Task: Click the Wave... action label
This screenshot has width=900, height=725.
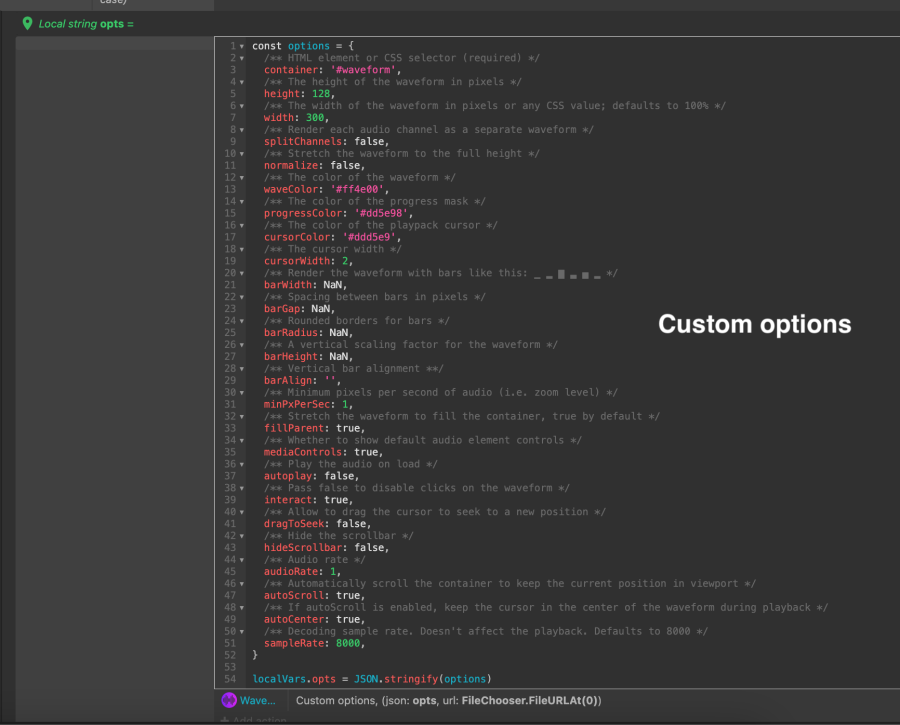Action: click(258, 700)
